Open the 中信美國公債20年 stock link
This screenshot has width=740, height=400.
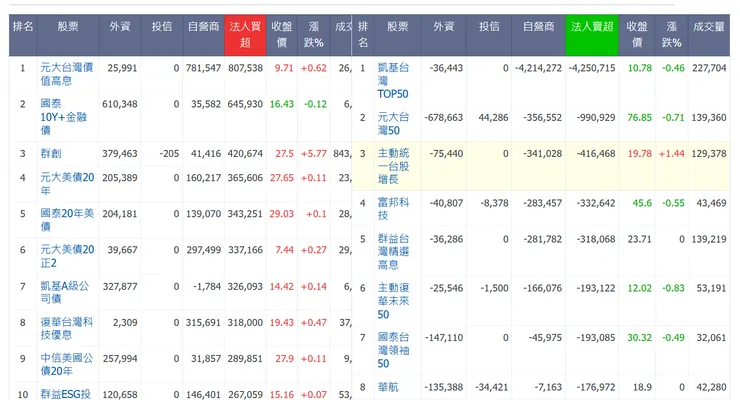[66, 365]
